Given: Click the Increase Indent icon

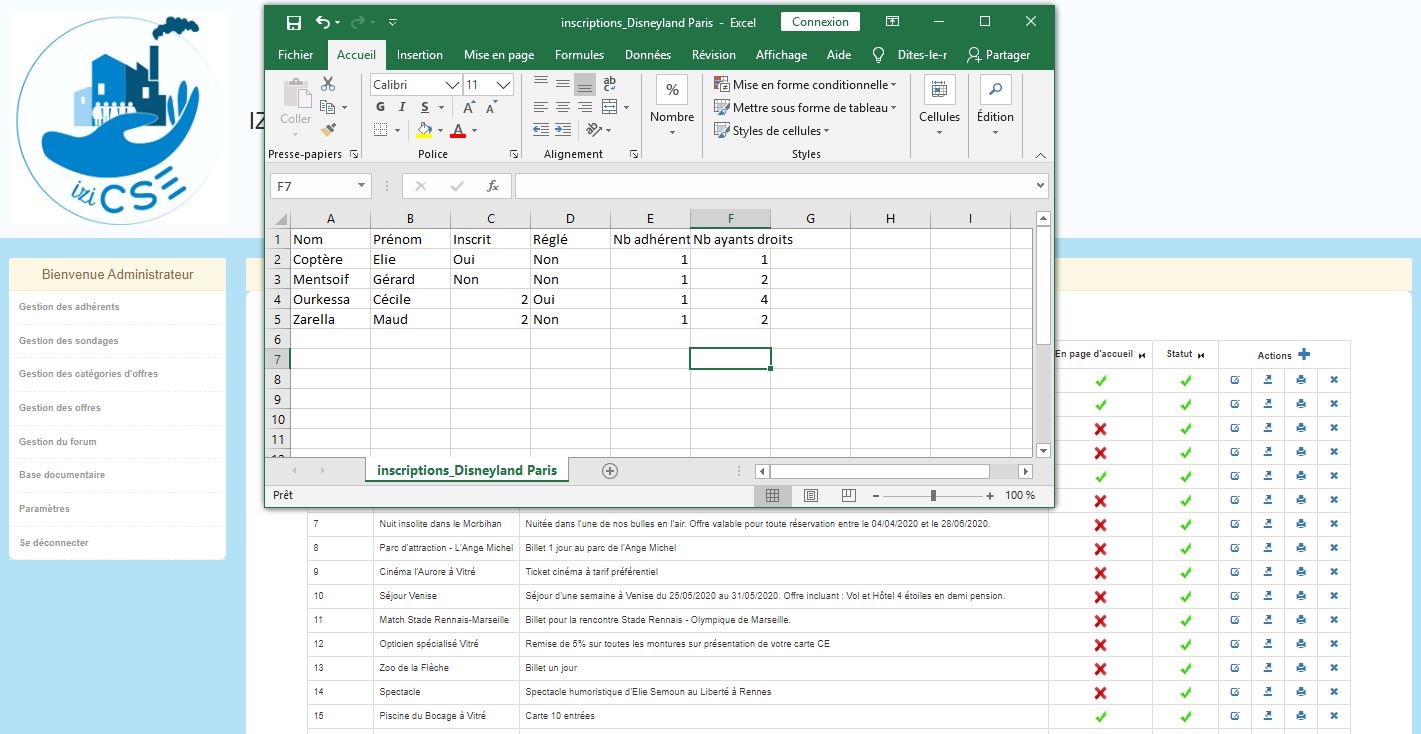Looking at the screenshot, I should (x=563, y=129).
